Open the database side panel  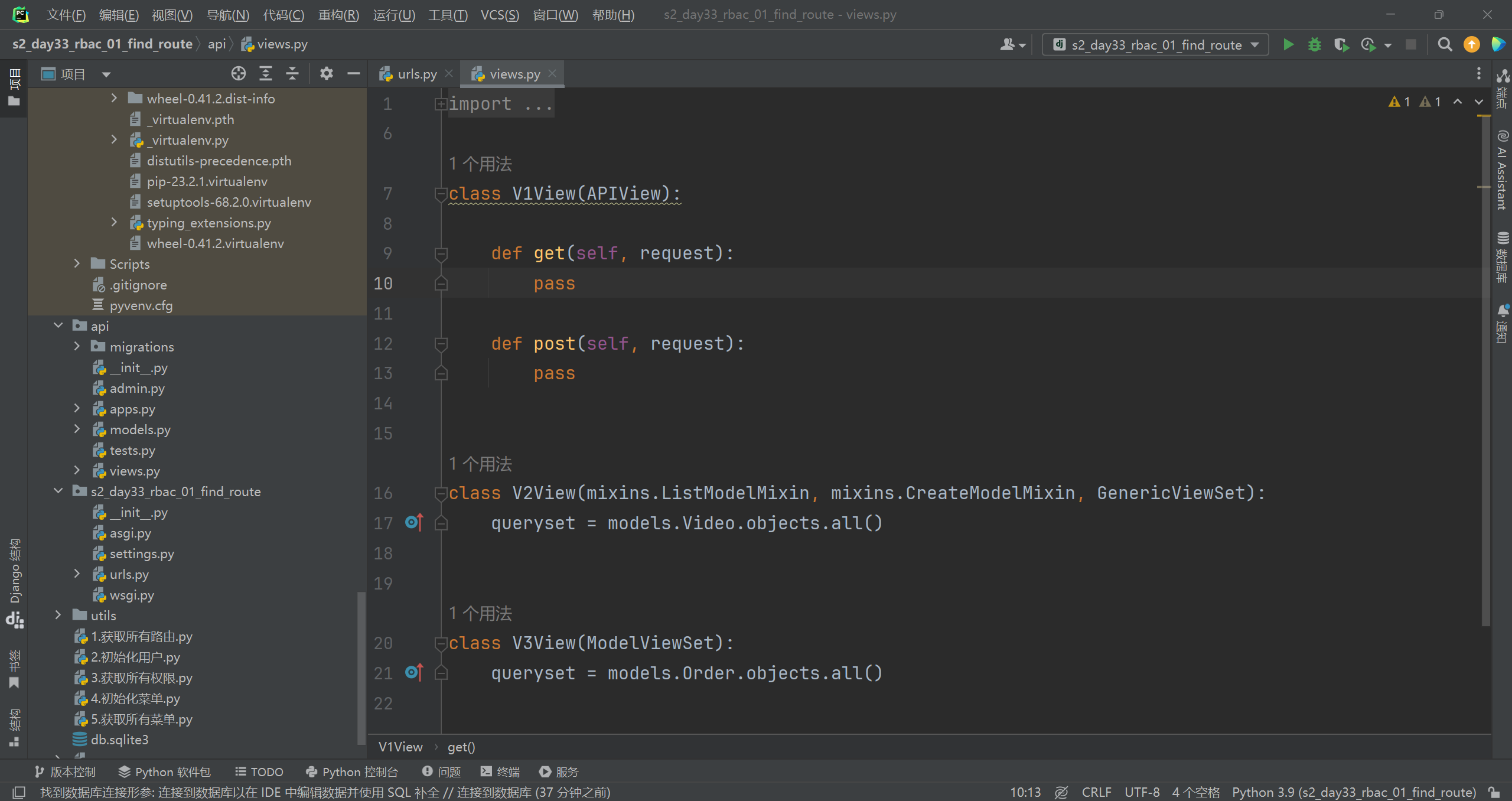[1502, 258]
